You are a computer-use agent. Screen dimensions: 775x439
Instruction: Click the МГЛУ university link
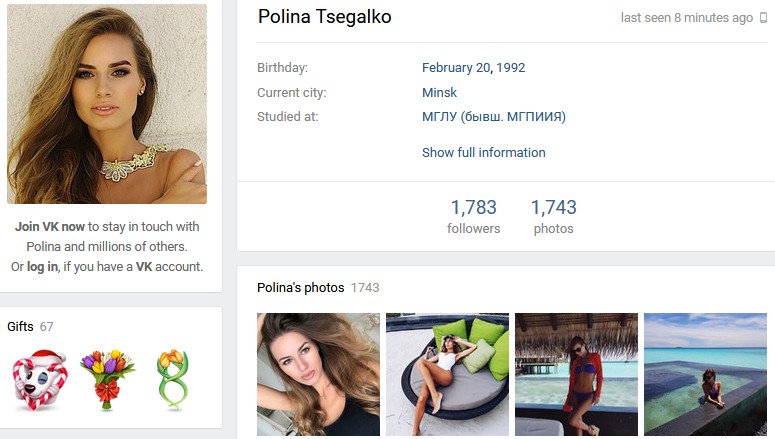pyautogui.click(x=493, y=117)
